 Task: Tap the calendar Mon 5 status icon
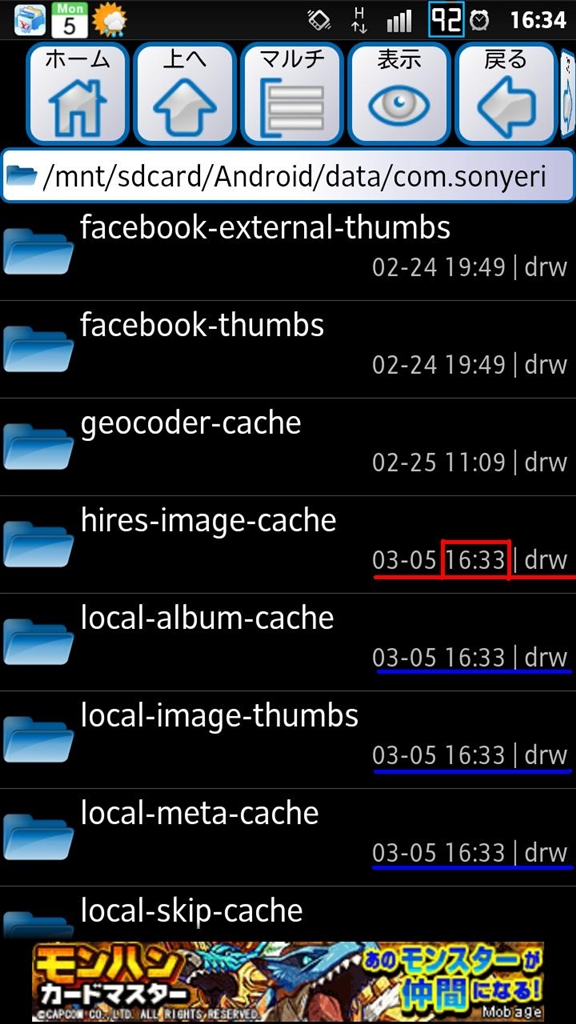pos(69,20)
